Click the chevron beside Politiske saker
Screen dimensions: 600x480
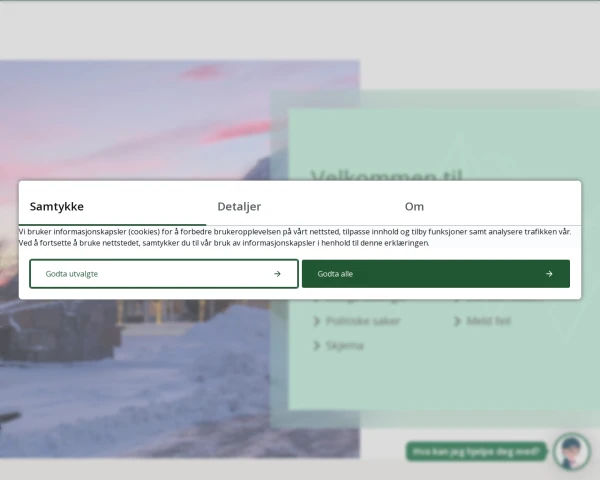[x=316, y=321]
